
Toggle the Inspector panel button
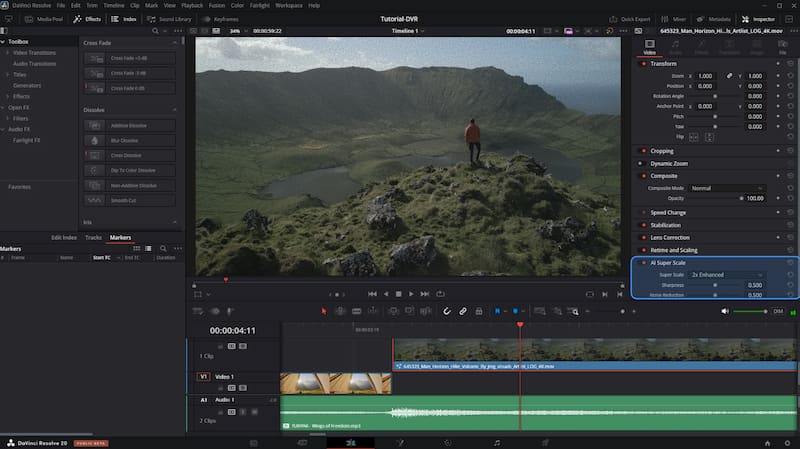(759, 19)
